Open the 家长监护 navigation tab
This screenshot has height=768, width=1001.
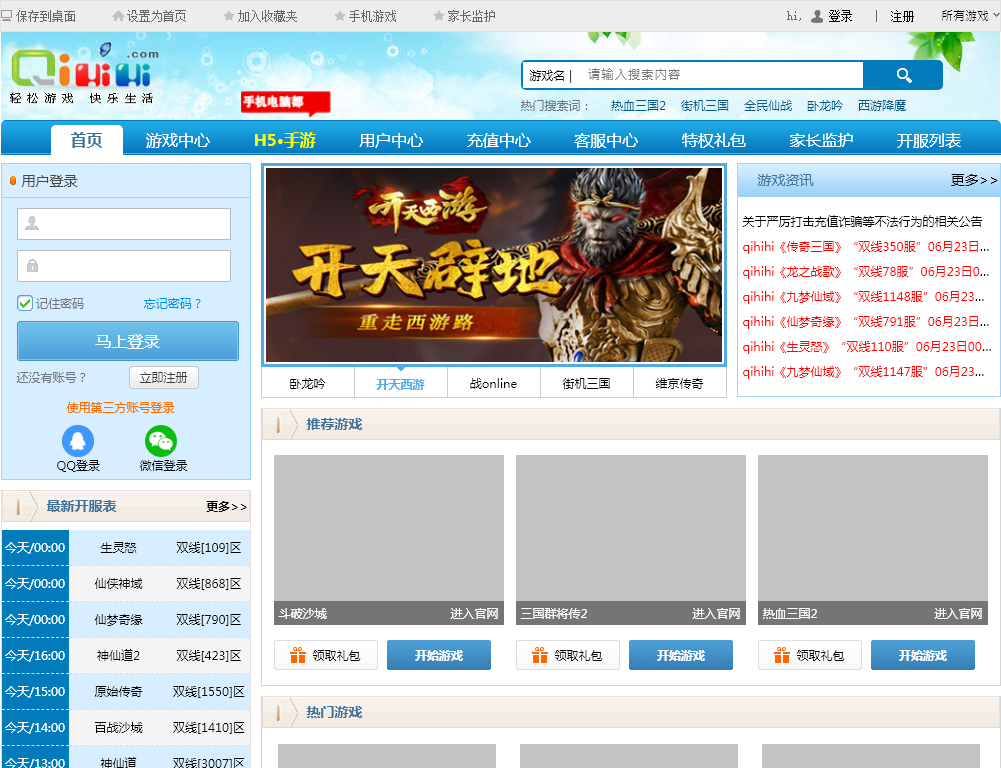821,140
